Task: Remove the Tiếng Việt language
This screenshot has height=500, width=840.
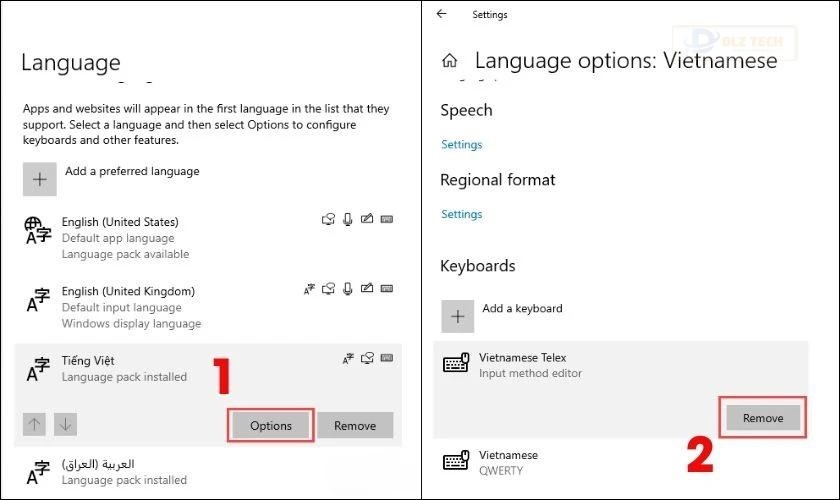Action: 355,425
